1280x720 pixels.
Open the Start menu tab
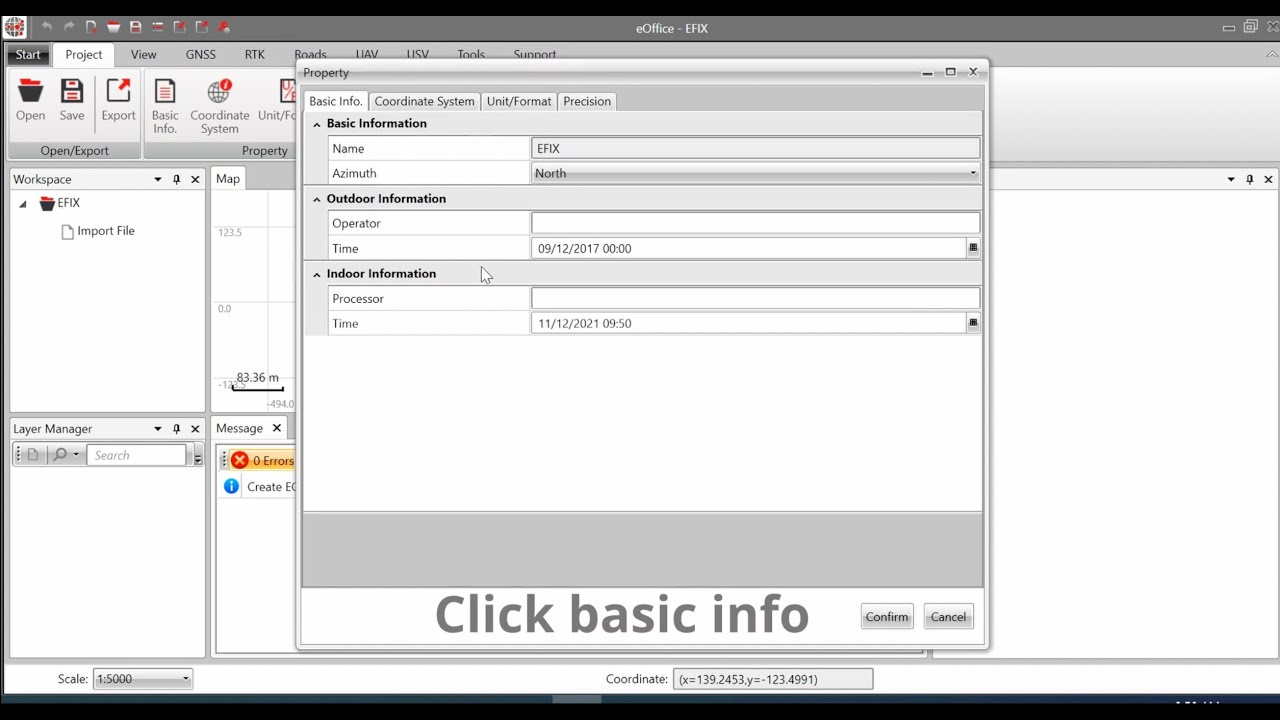pos(28,55)
